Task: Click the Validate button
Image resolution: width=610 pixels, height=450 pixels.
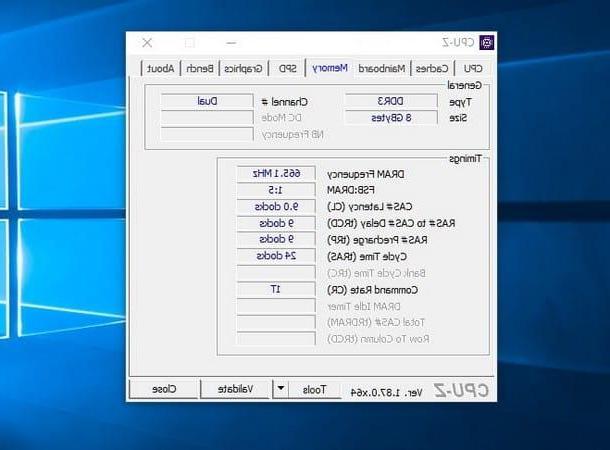Action: coord(235,389)
